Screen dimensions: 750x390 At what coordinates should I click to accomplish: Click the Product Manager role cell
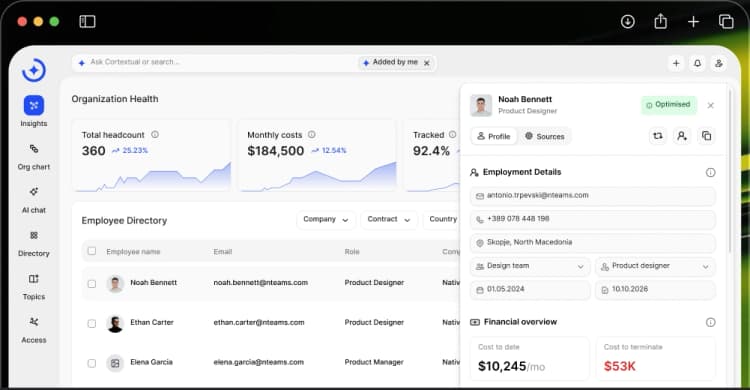[374, 362]
